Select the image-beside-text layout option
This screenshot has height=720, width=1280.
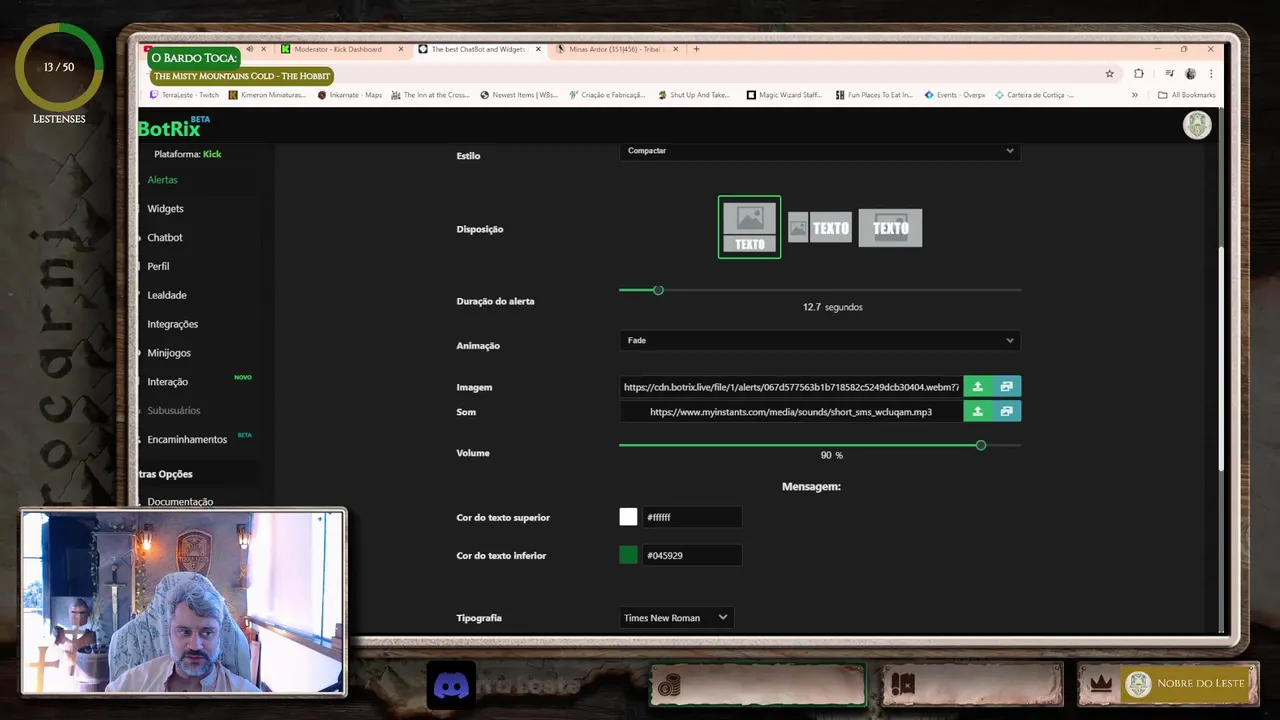(819, 228)
